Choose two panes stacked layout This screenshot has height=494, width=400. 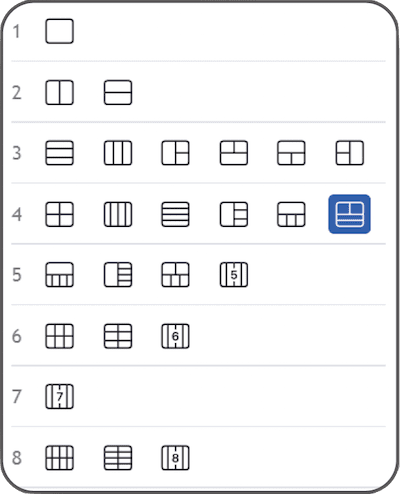(x=118, y=92)
